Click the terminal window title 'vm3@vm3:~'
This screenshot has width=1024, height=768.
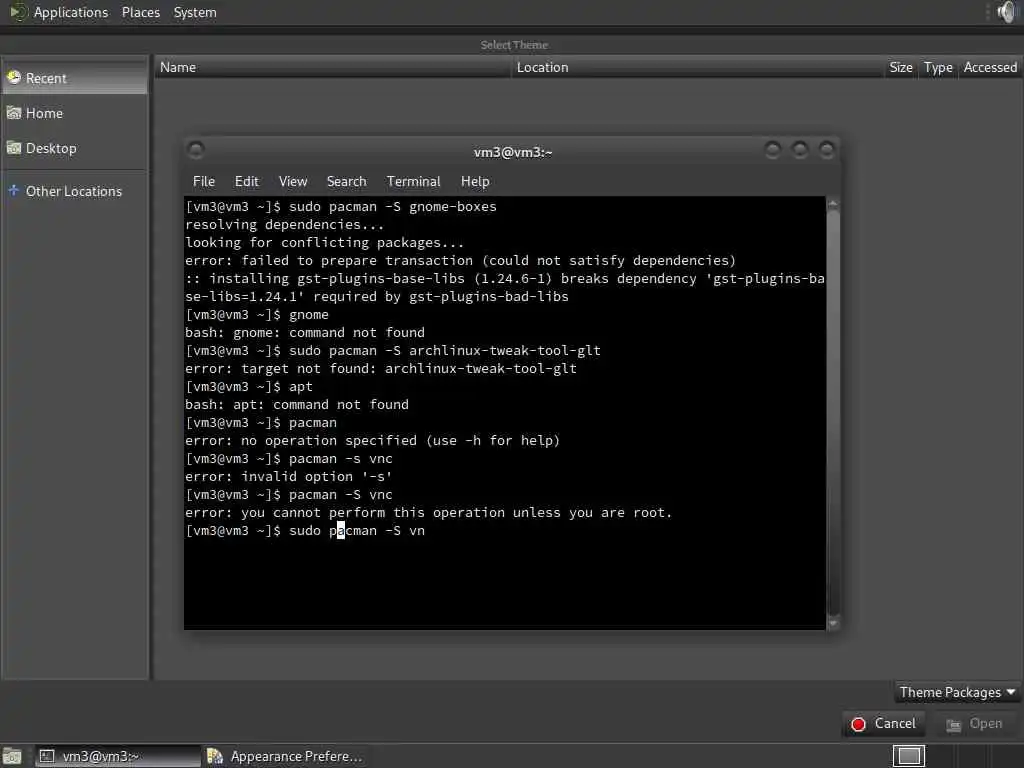[513, 152]
